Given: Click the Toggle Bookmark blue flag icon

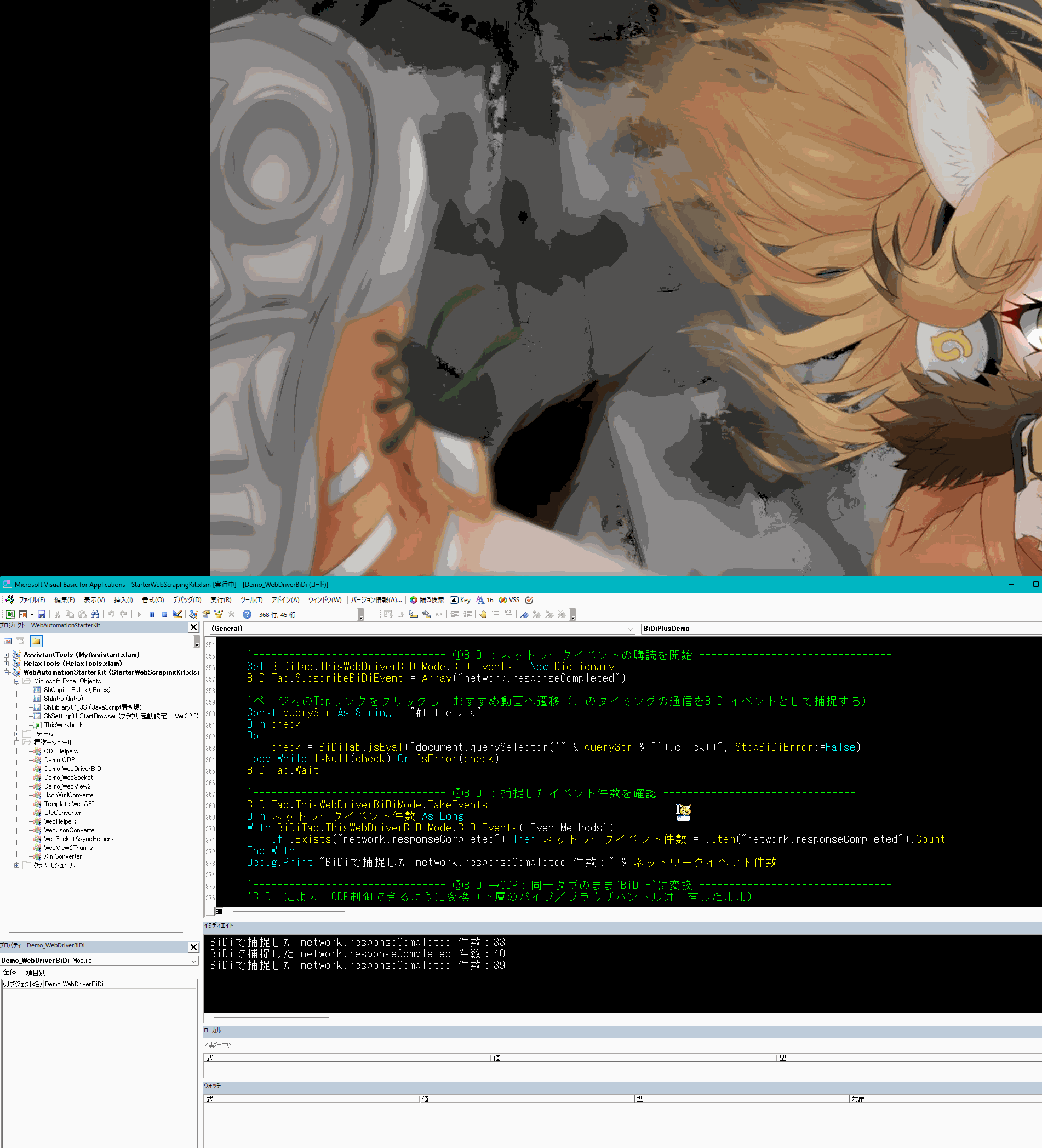Looking at the screenshot, I should pyautogui.click(x=524, y=614).
